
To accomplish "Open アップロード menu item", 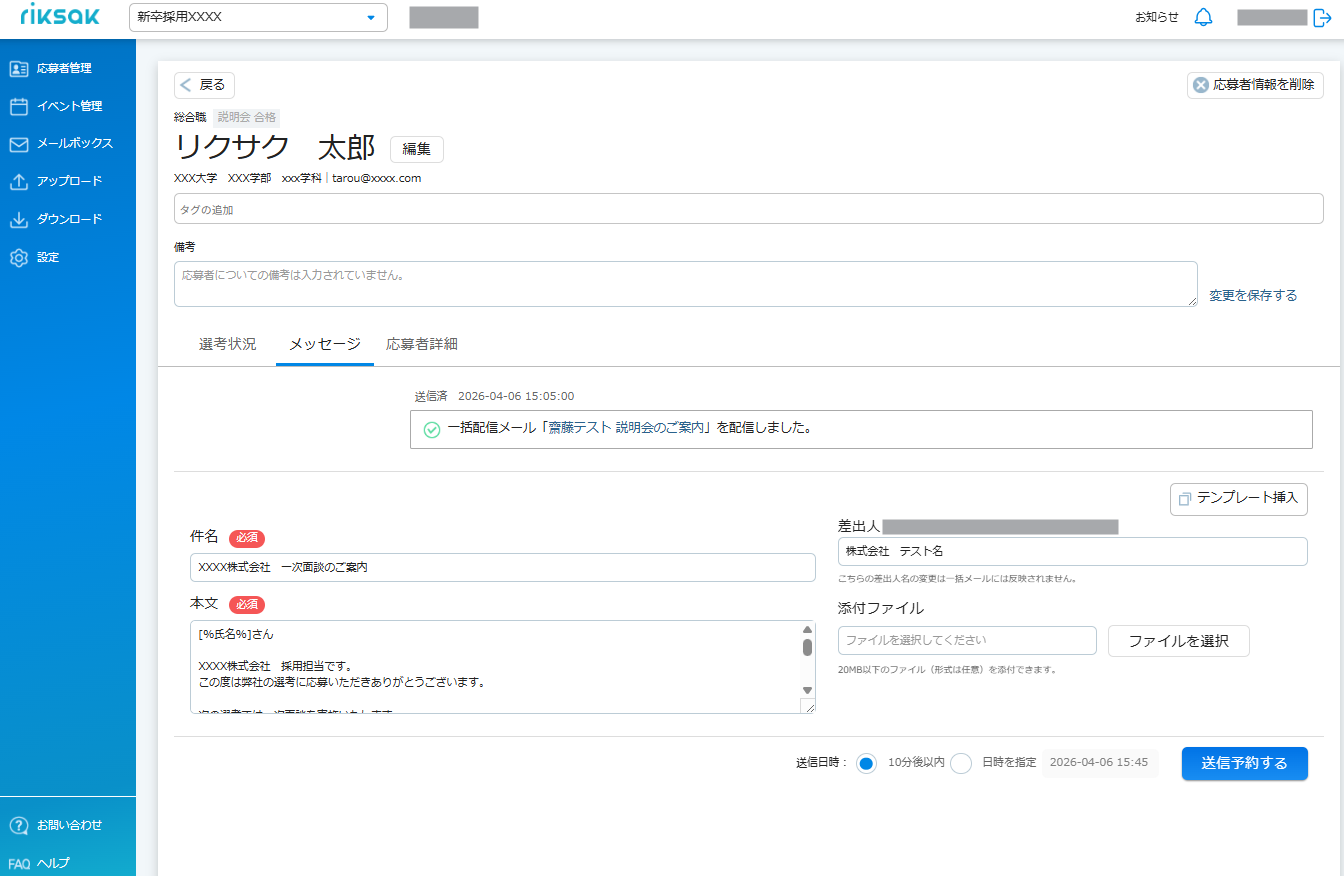I will click(x=68, y=182).
